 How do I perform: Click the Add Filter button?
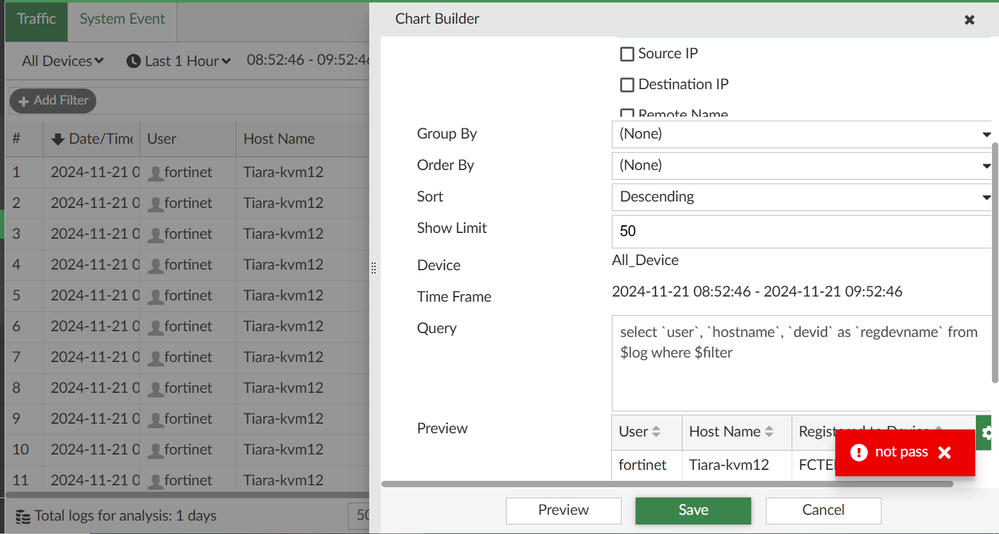coord(52,100)
